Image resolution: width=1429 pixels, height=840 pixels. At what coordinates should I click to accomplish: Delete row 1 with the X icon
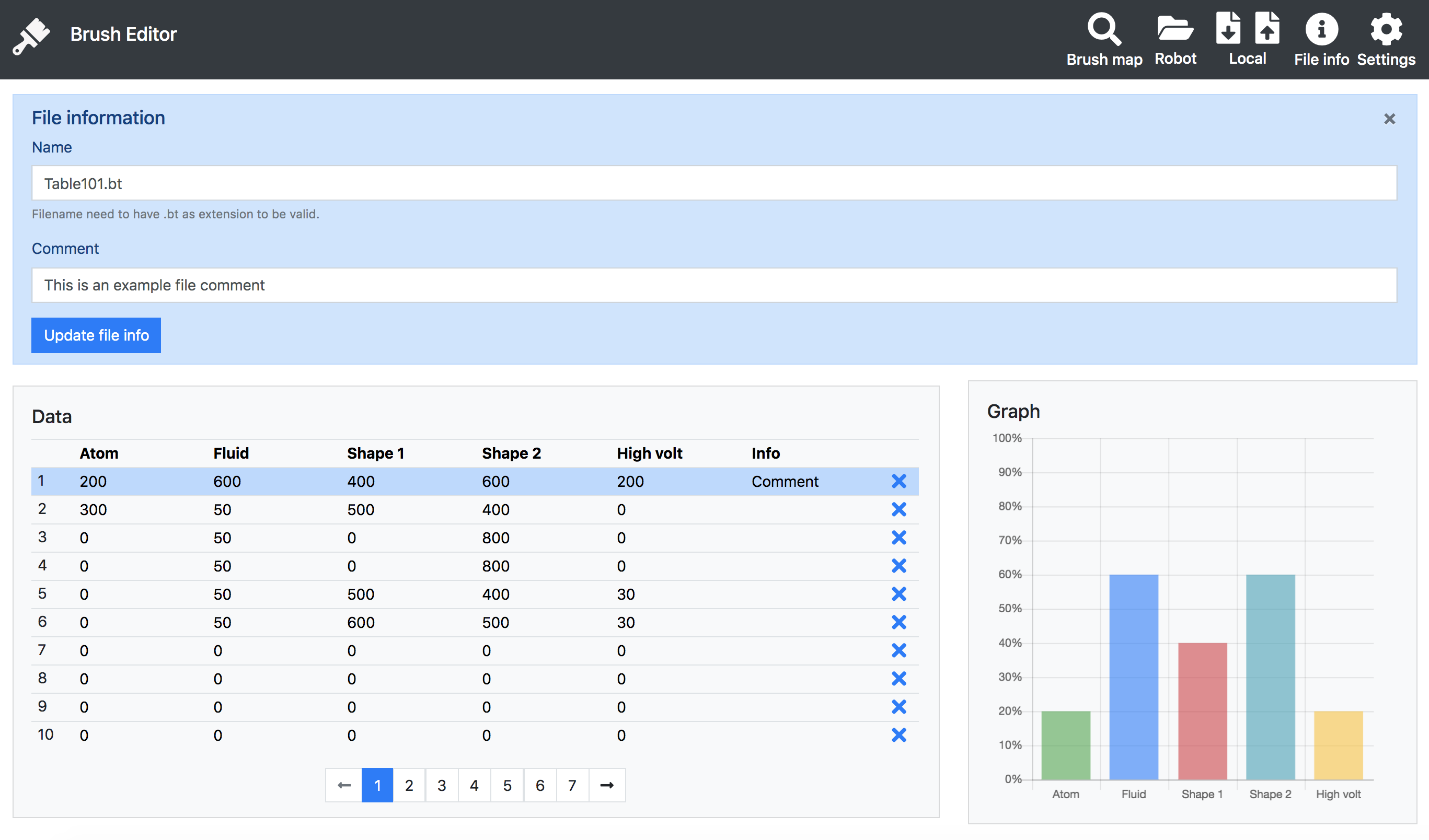click(x=898, y=481)
